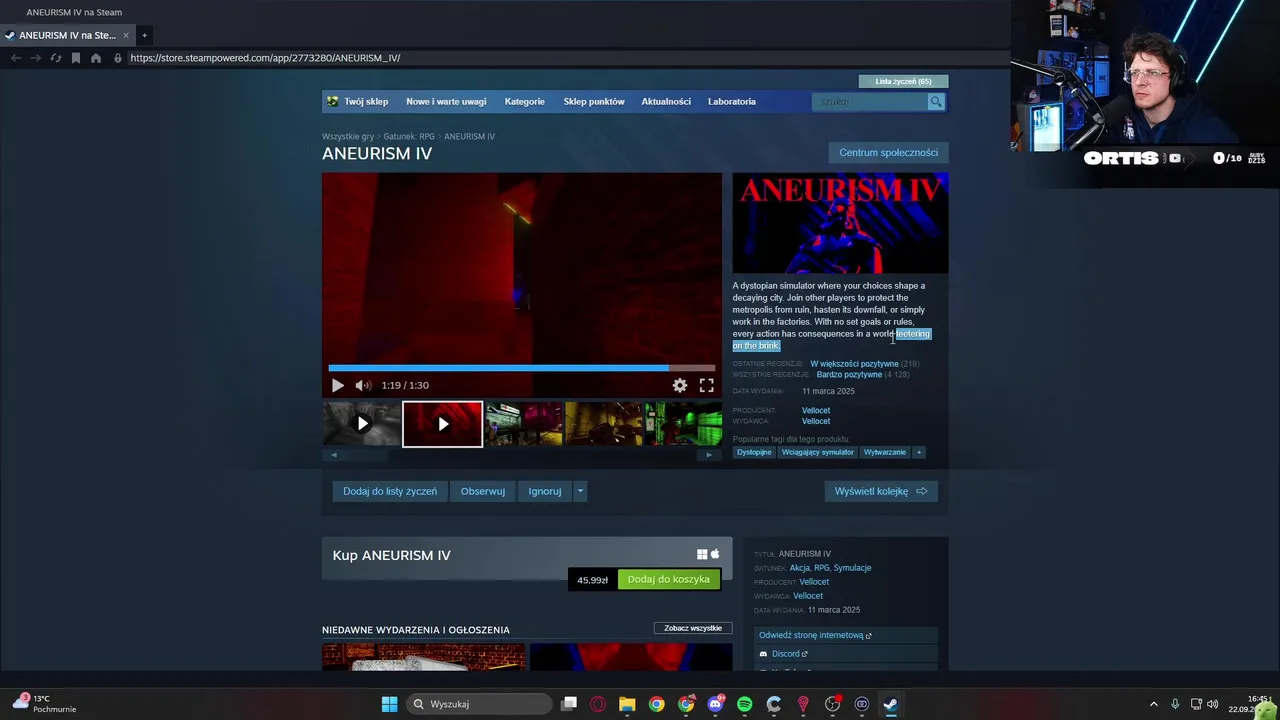Image resolution: width=1280 pixels, height=720 pixels.
Task: Open the Windows Start menu
Action: point(389,704)
